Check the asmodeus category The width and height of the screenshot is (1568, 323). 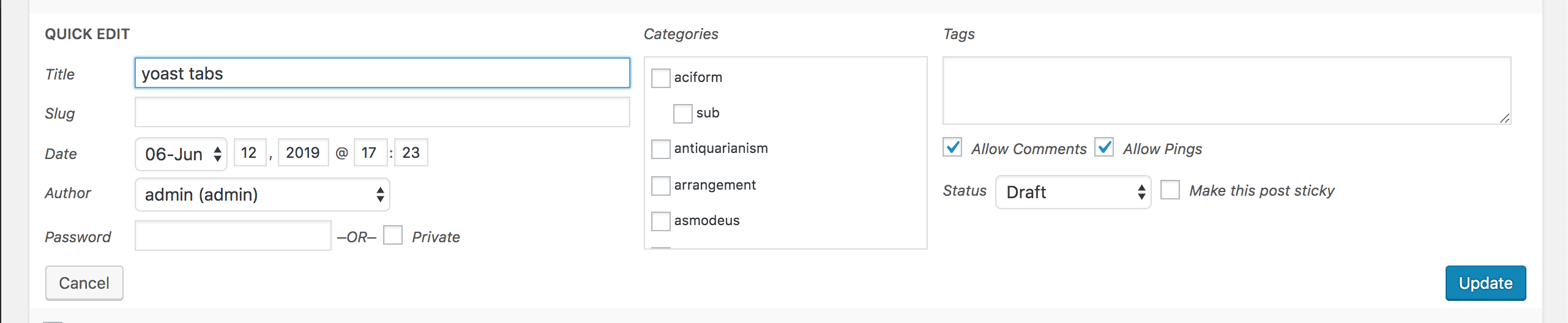[661, 221]
